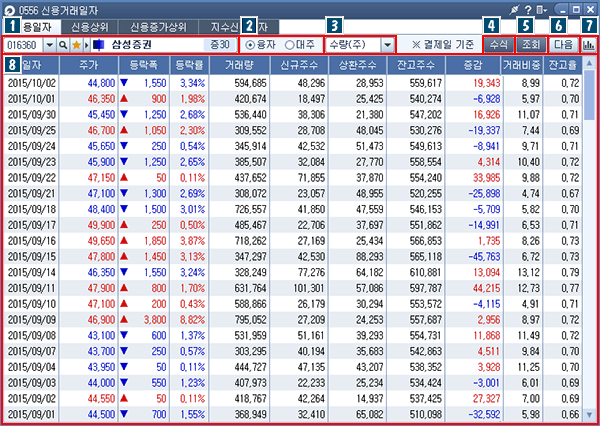
Task: Select the 2015/10/02 date row
Action: tap(293, 83)
